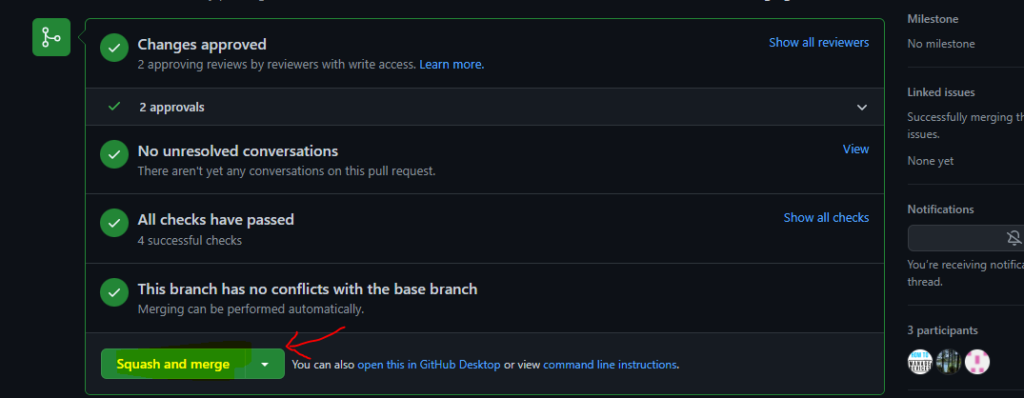
Task: Click the muted bell notifications icon
Action: pyautogui.click(x=1014, y=239)
